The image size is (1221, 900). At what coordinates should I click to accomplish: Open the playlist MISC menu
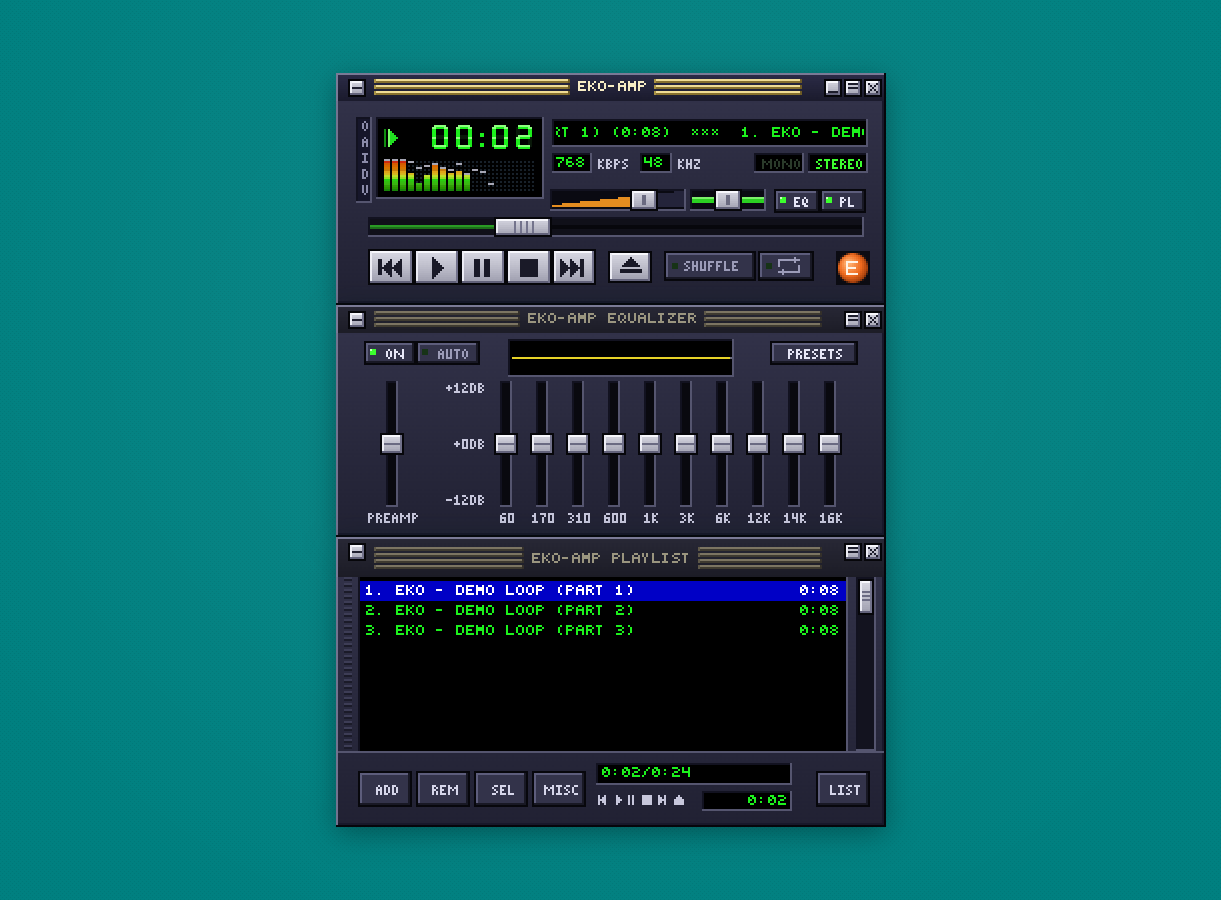tap(560, 789)
